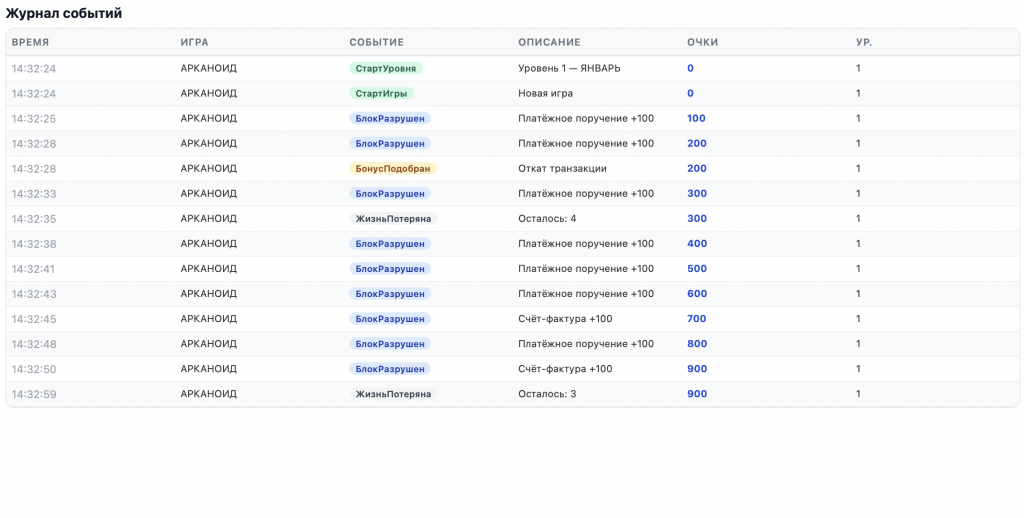Click the Журнал событий heading
Viewport: 1024px width, 518px height.
64,13
